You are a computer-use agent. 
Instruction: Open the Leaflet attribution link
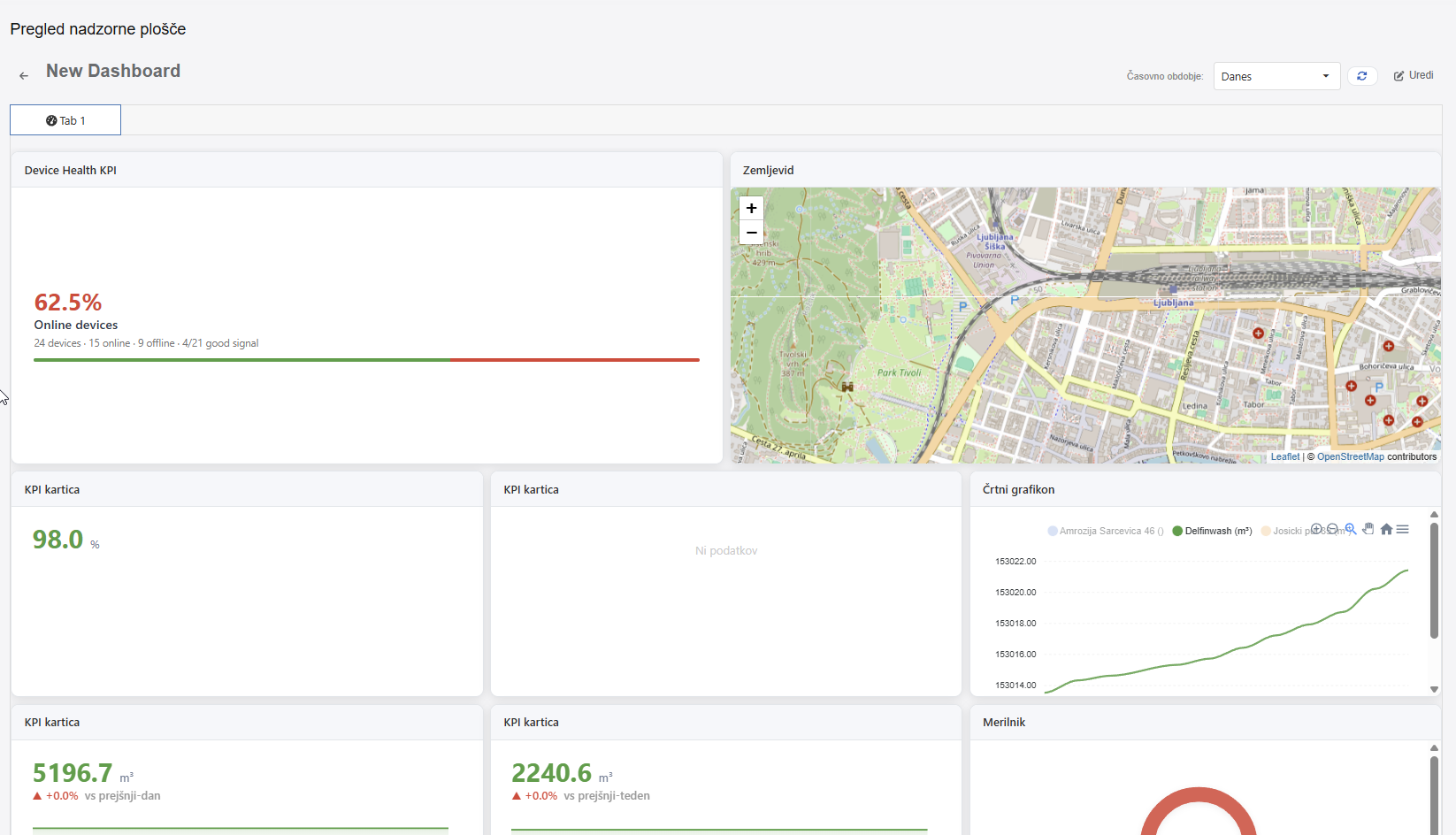tap(1285, 457)
